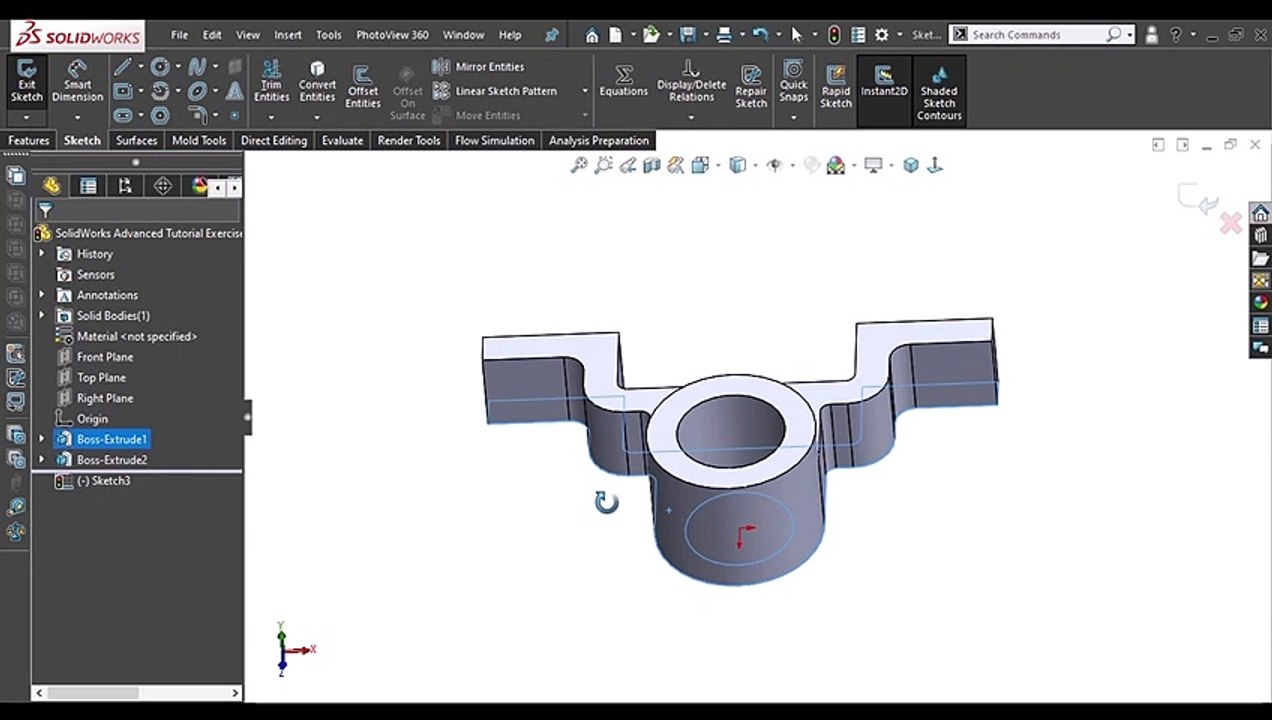
Task: Toggle Rapid Sketch mode
Action: tap(836, 87)
